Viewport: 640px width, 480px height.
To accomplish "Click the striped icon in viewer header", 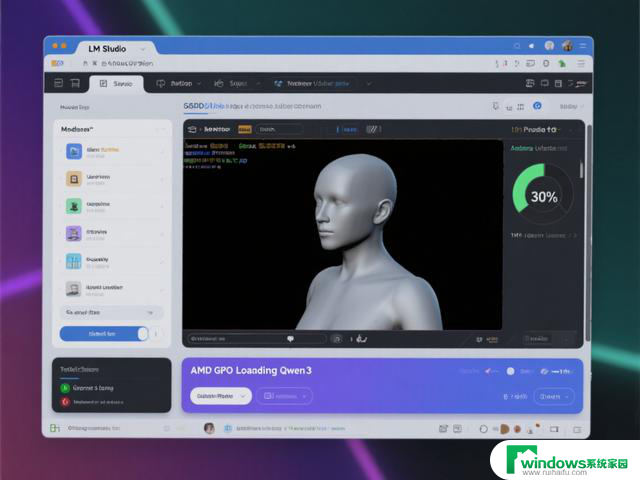I will click(371, 129).
